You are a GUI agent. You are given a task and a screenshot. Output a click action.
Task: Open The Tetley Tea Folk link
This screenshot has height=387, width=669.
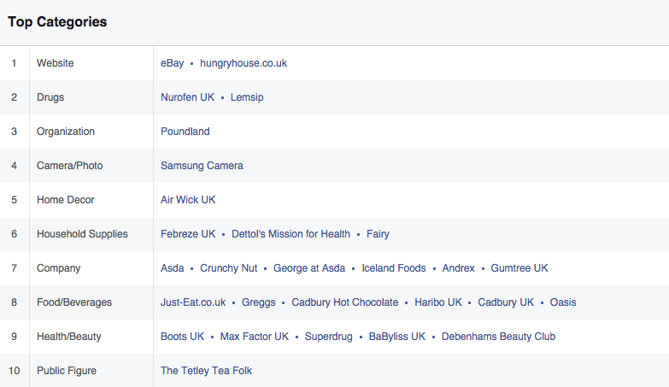[206, 370]
